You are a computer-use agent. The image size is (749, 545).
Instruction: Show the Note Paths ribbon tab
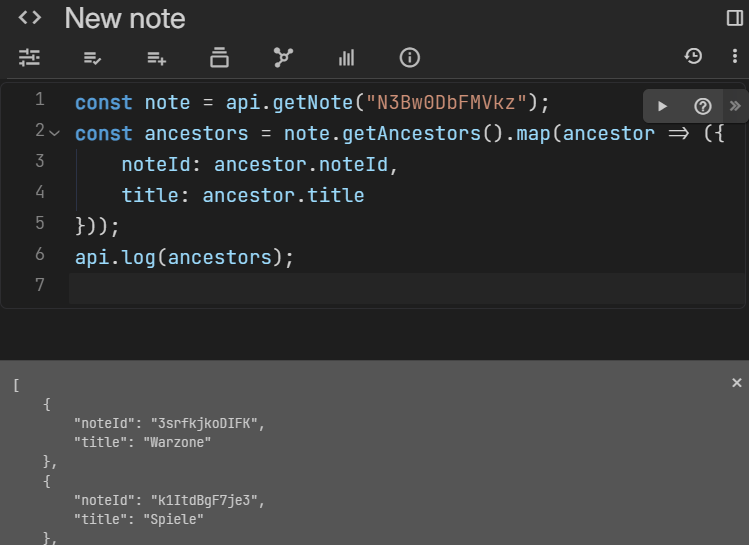pyautogui.click(x=219, y=58)
